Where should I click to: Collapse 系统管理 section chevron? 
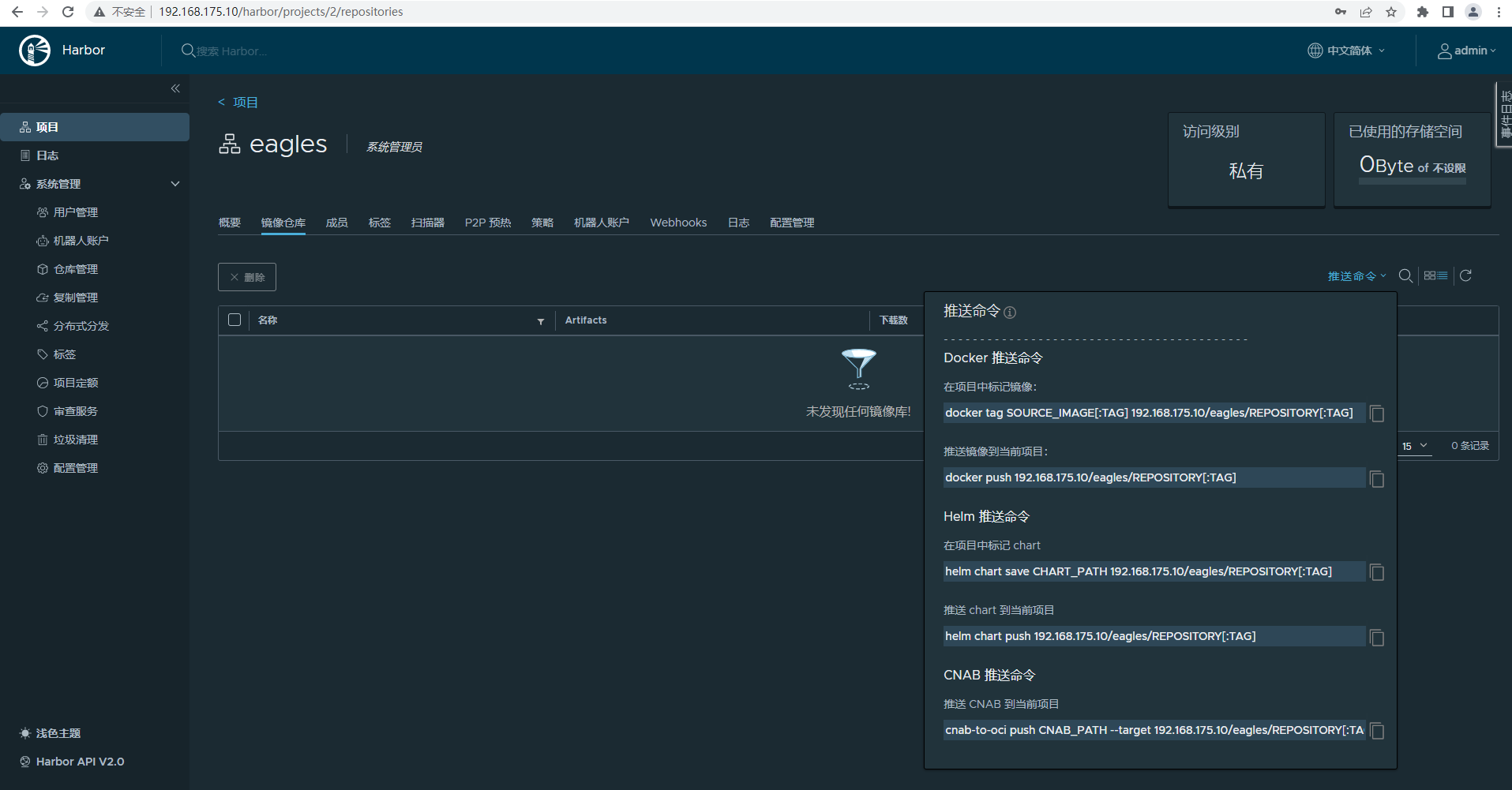point(175,184)
